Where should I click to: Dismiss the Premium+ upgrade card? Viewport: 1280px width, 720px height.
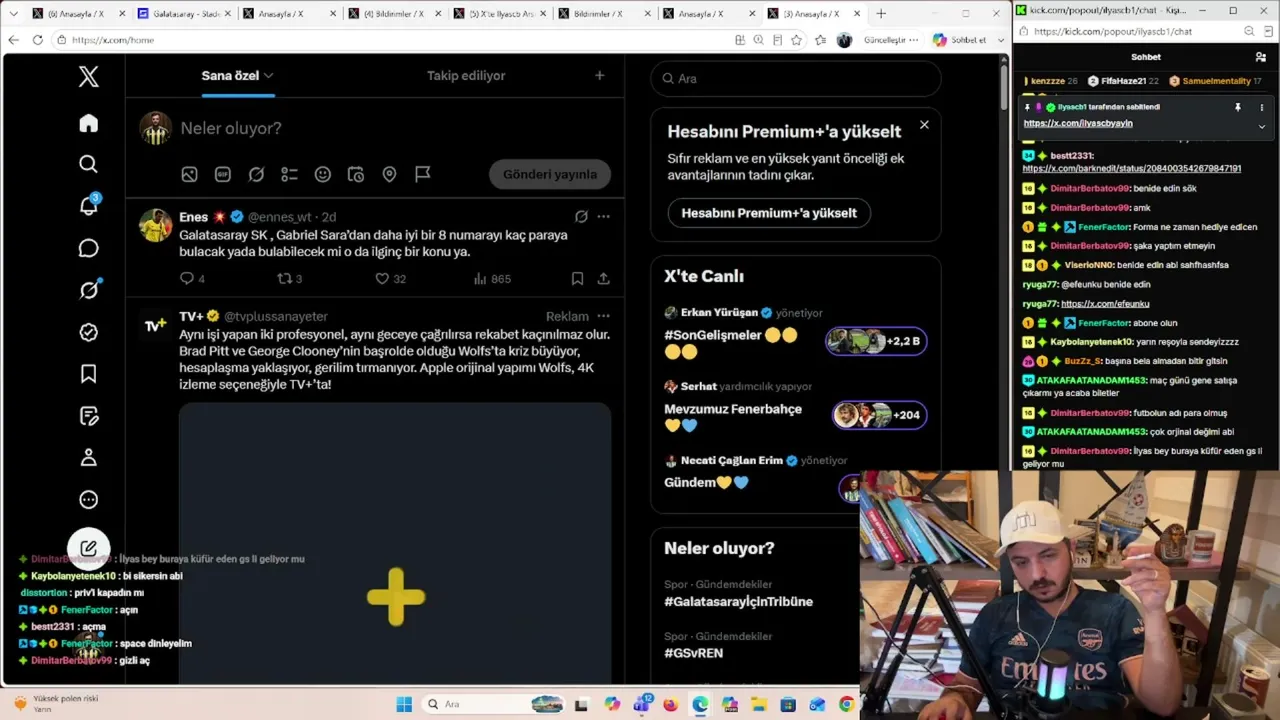(924, 125)
